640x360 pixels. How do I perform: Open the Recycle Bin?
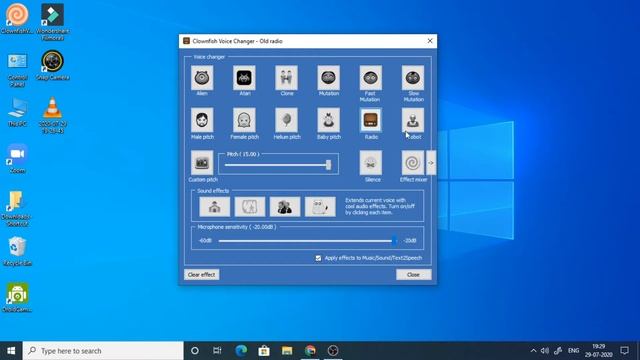point(17,251)
